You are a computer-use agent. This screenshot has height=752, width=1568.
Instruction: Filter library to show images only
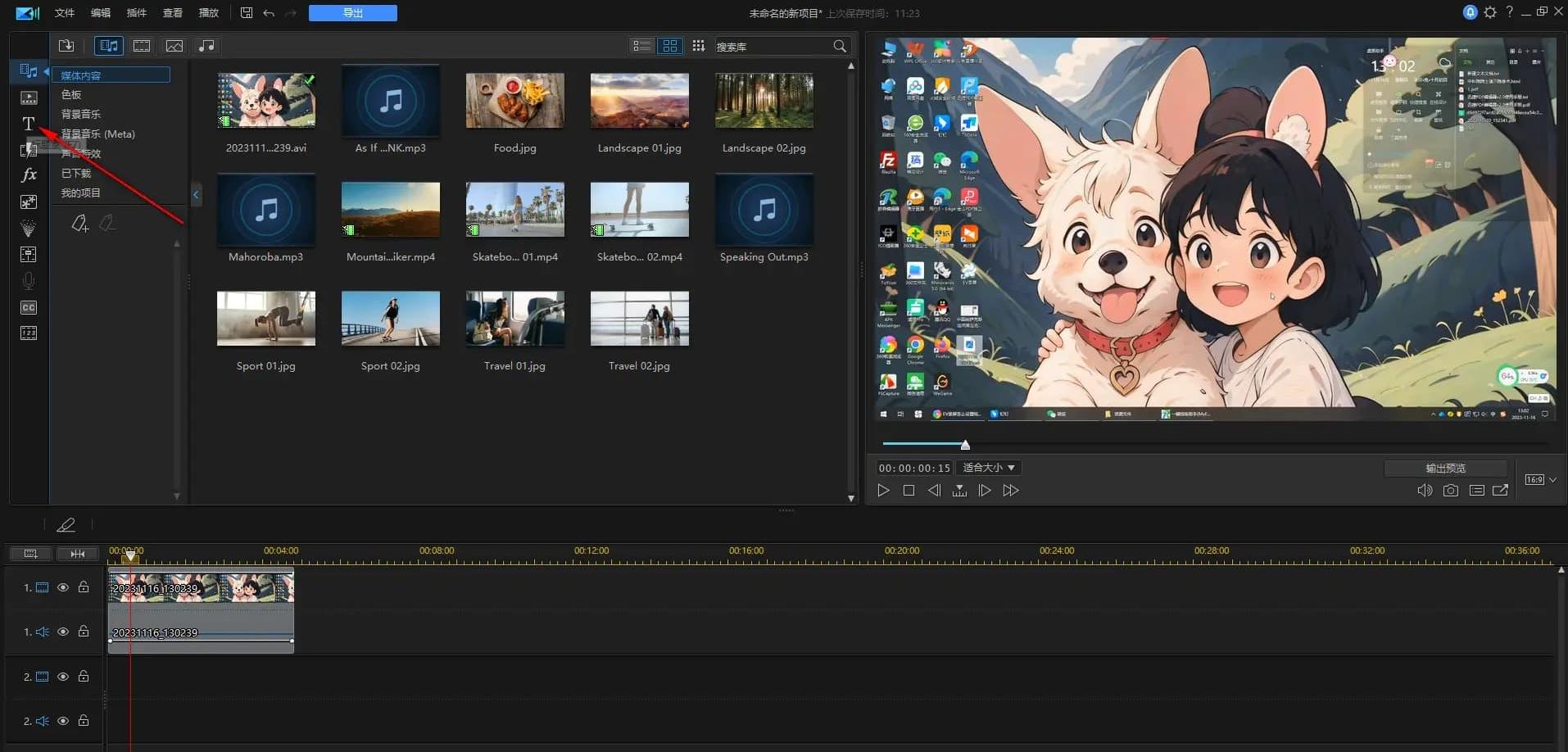point(174,46)
